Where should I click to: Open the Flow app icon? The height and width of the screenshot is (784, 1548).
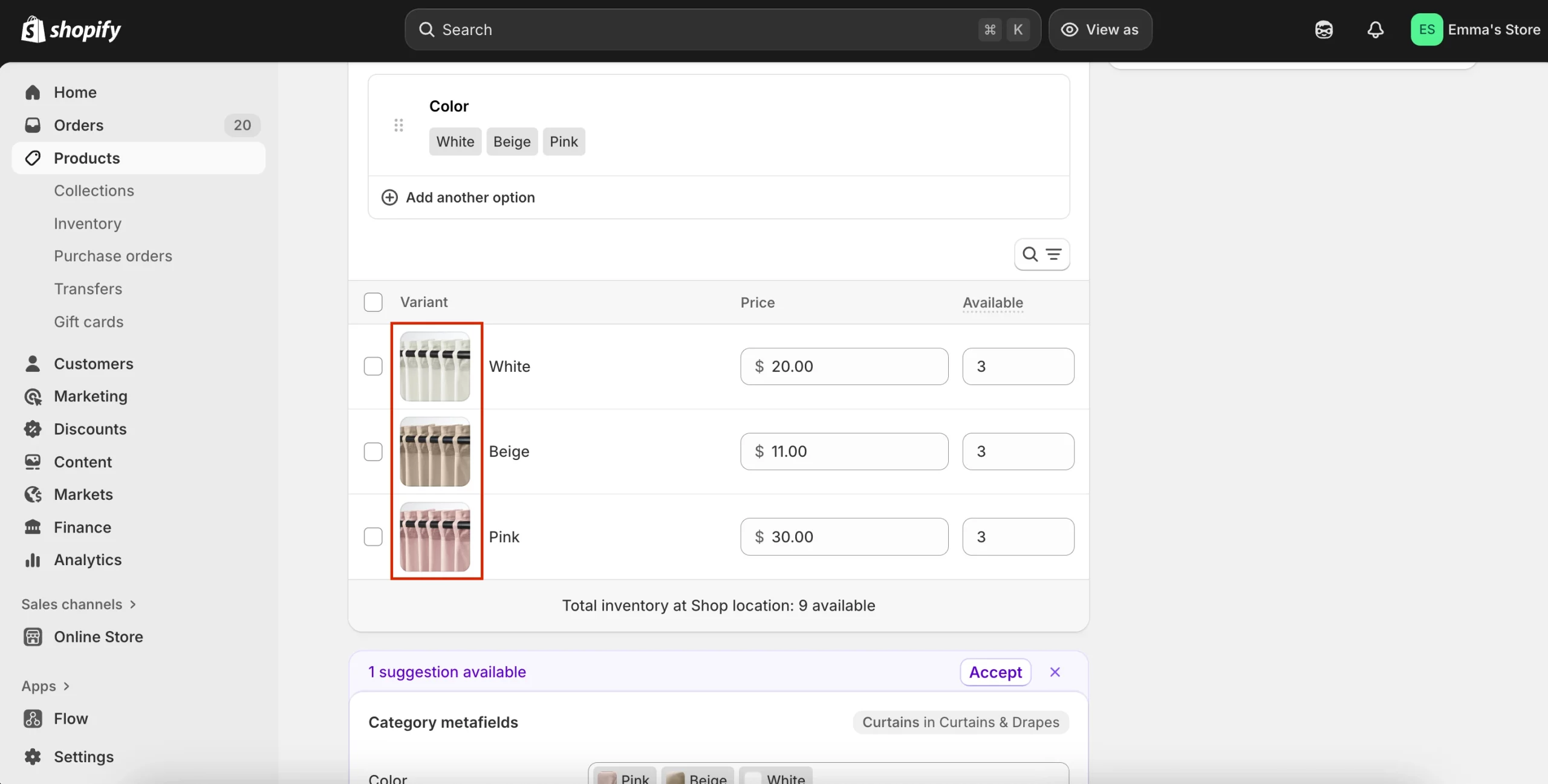click(33, 718)
